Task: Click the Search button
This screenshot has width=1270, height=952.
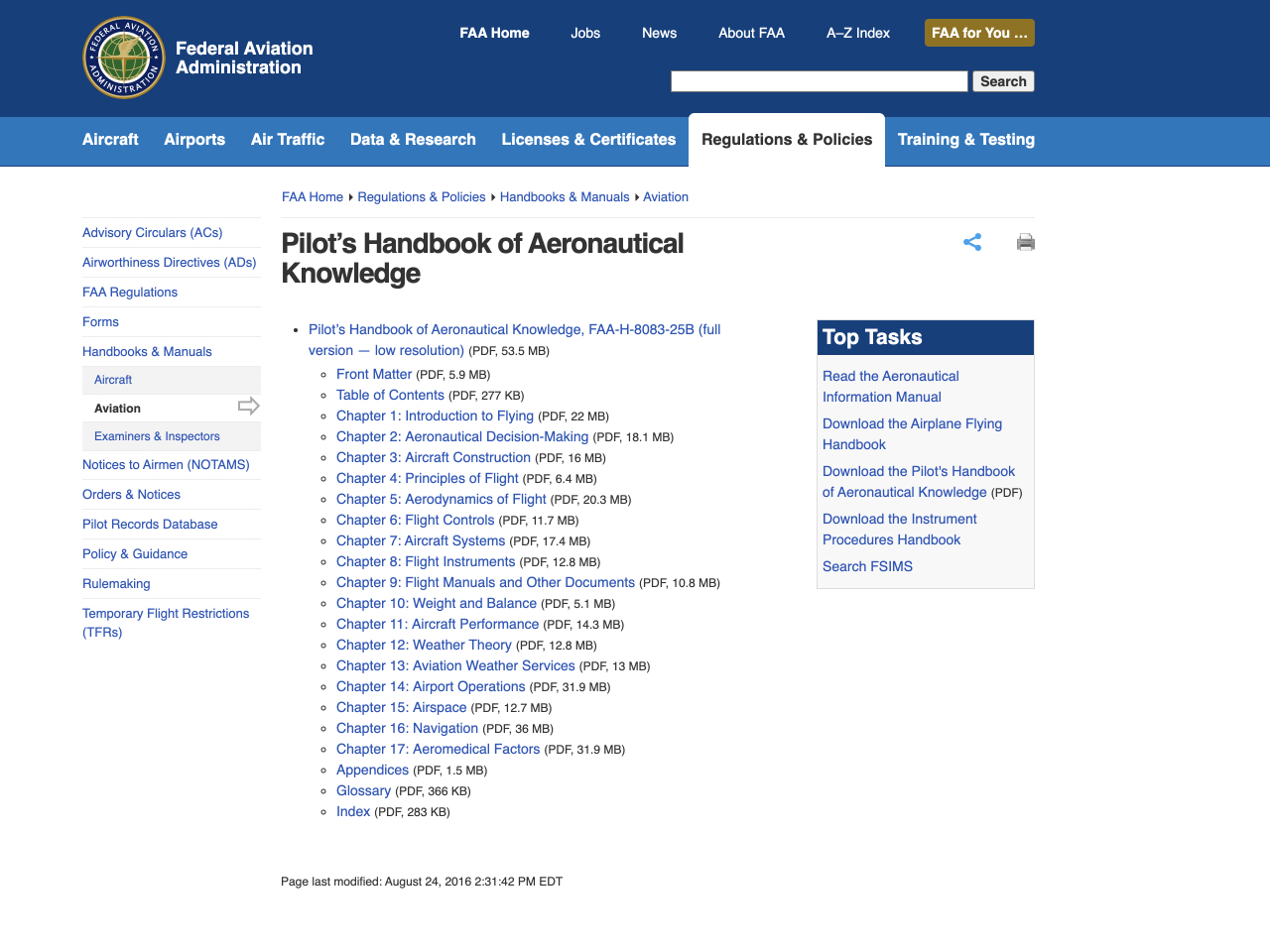Action: click(1003, 81)
